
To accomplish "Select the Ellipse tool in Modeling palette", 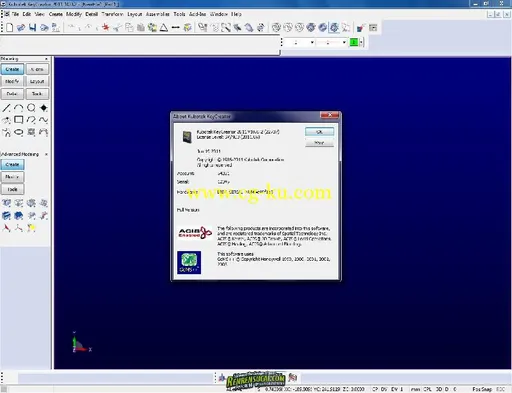I will tap(19, 132).
